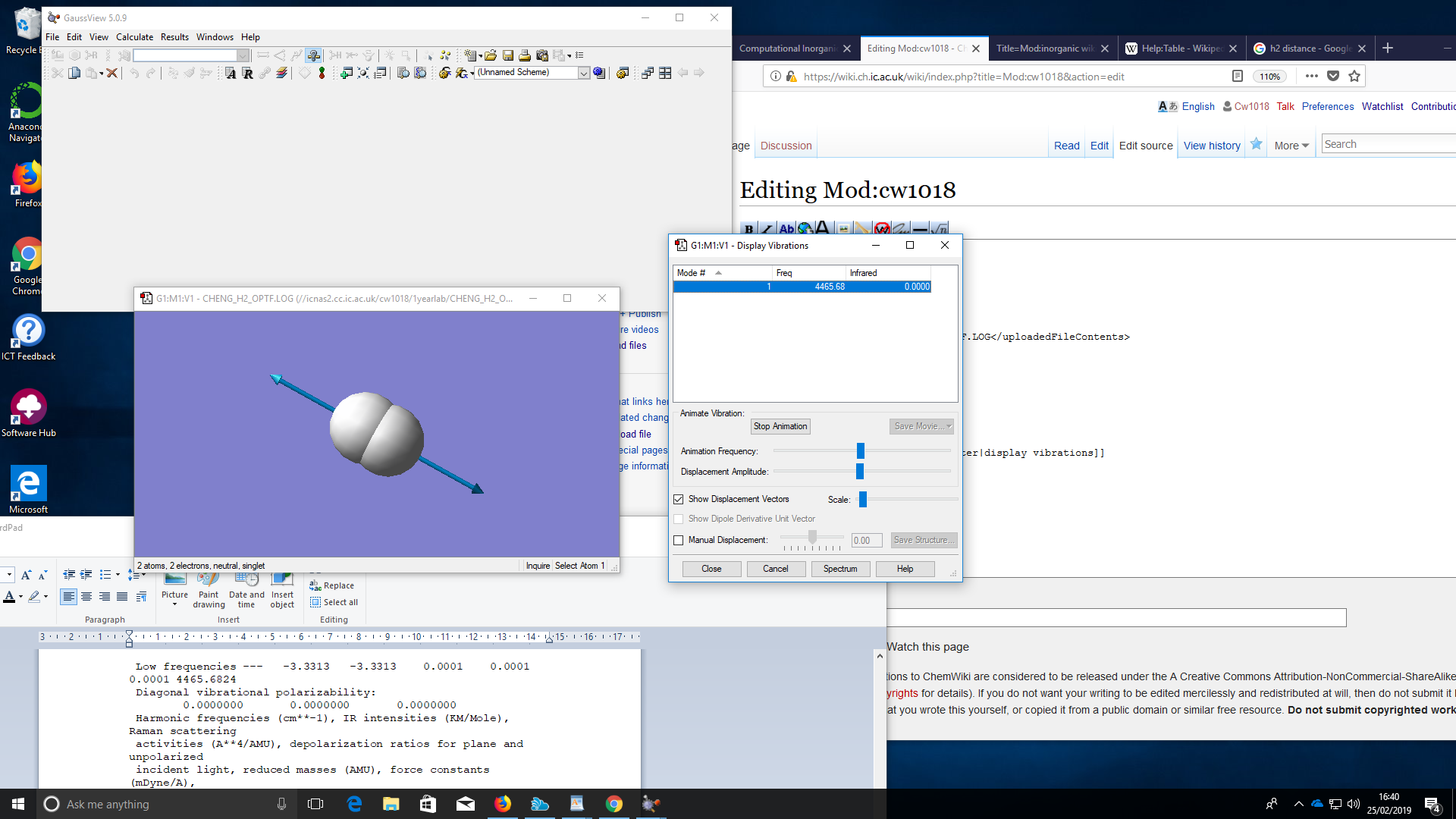Expand the More dropdown on wiki page
The width and height of the screenshot is (1456, 819).
1291,146
